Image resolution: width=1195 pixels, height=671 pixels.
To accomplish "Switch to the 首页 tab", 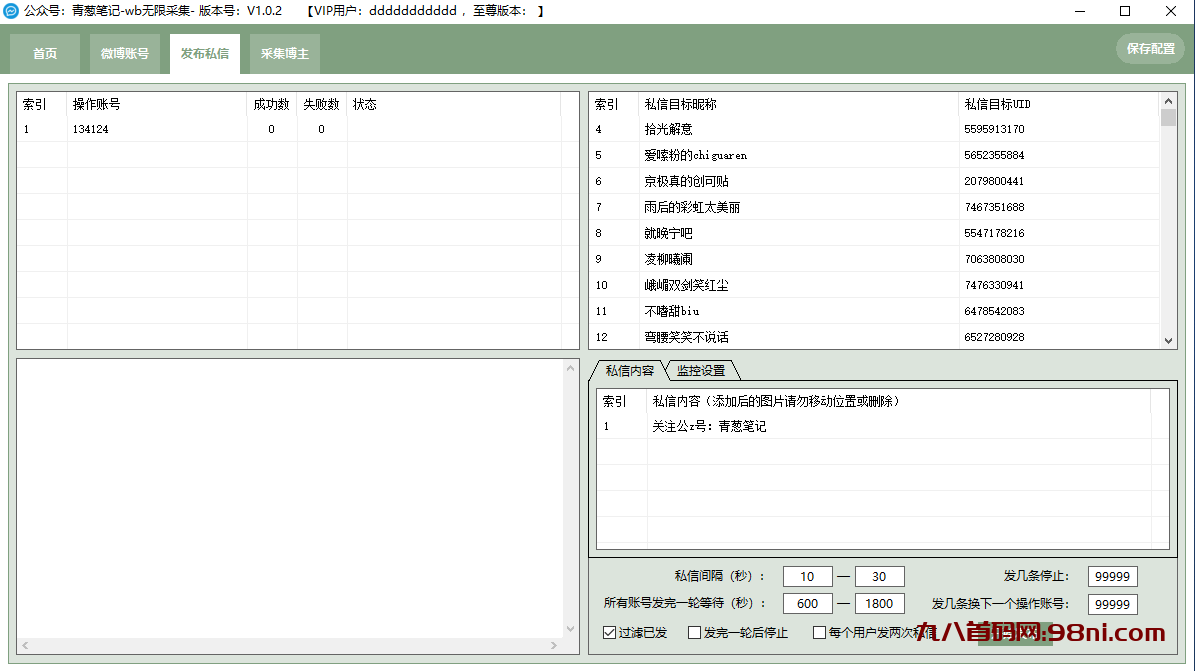I will (44, 53).
